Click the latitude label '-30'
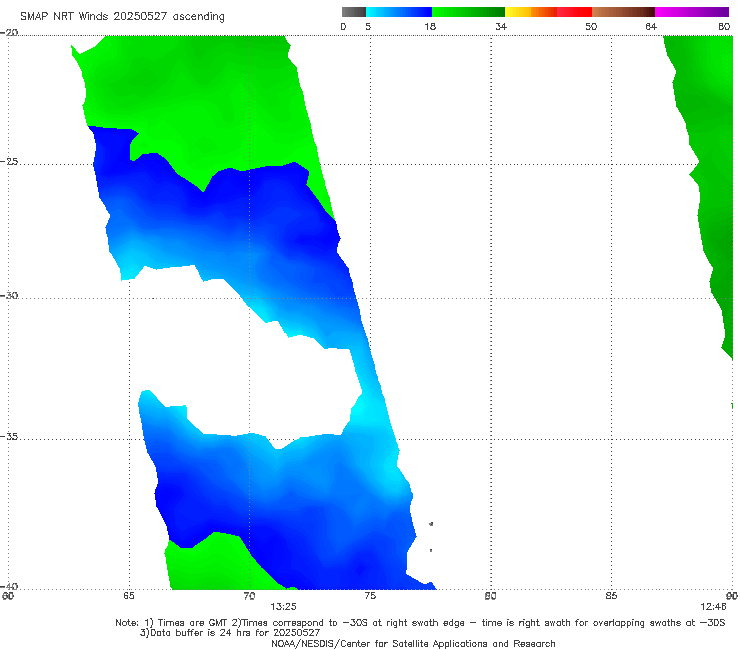The height and width of the screenshot is (650, 740). tap(9, 295)
